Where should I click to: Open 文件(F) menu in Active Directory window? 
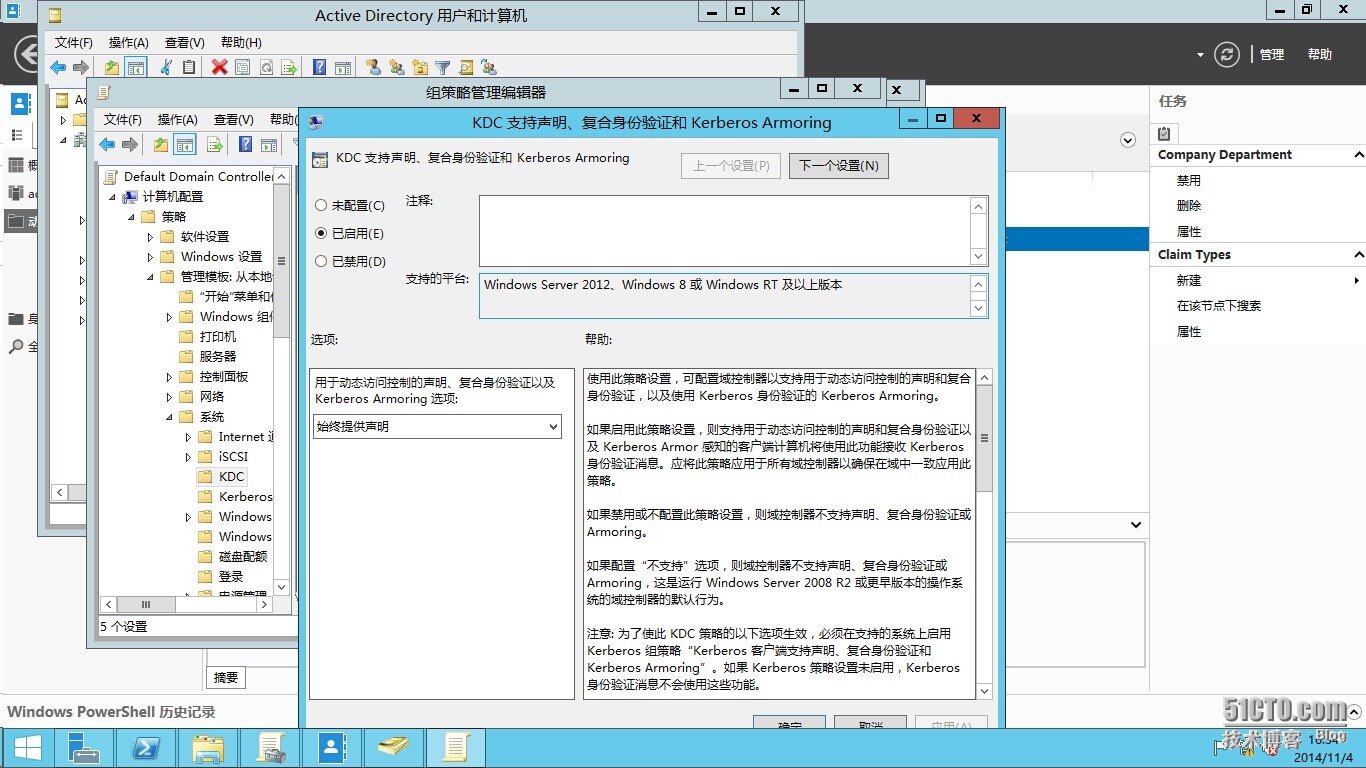tap(74, 42)
